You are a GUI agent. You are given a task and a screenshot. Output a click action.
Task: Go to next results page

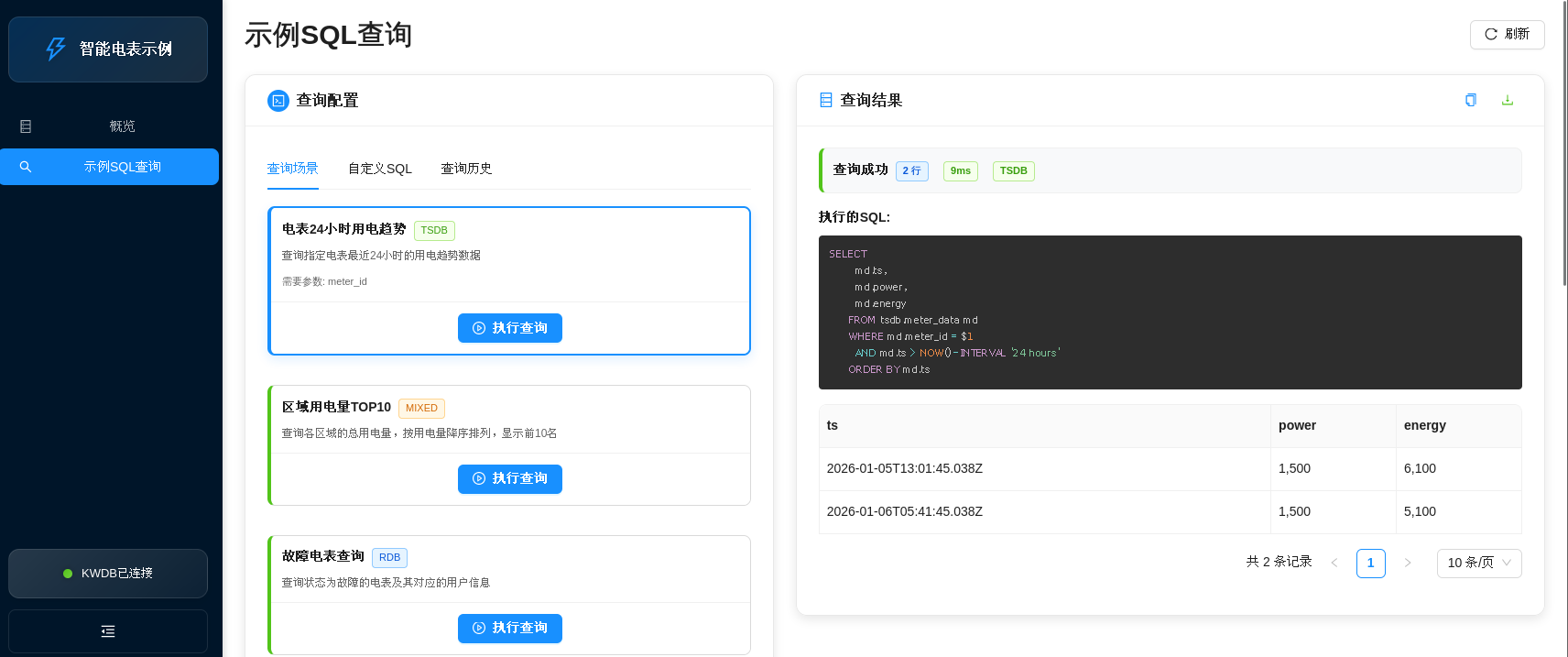pyautogui.click(x=1408, y=563)
